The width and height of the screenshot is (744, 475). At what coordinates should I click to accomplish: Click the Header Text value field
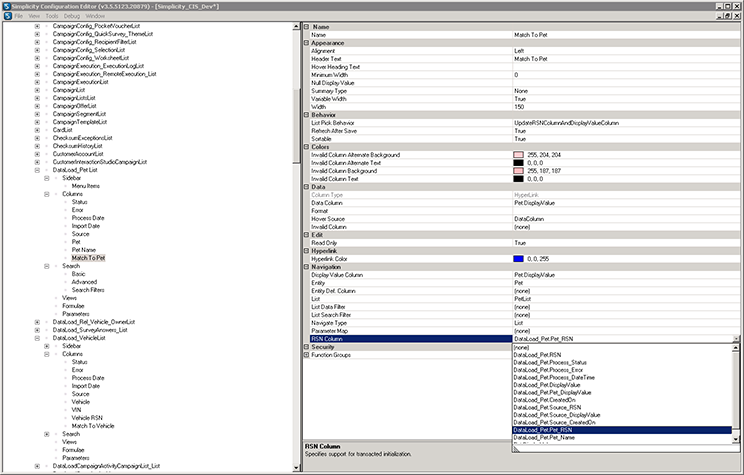pyautogui.click(x=626, y=59)
